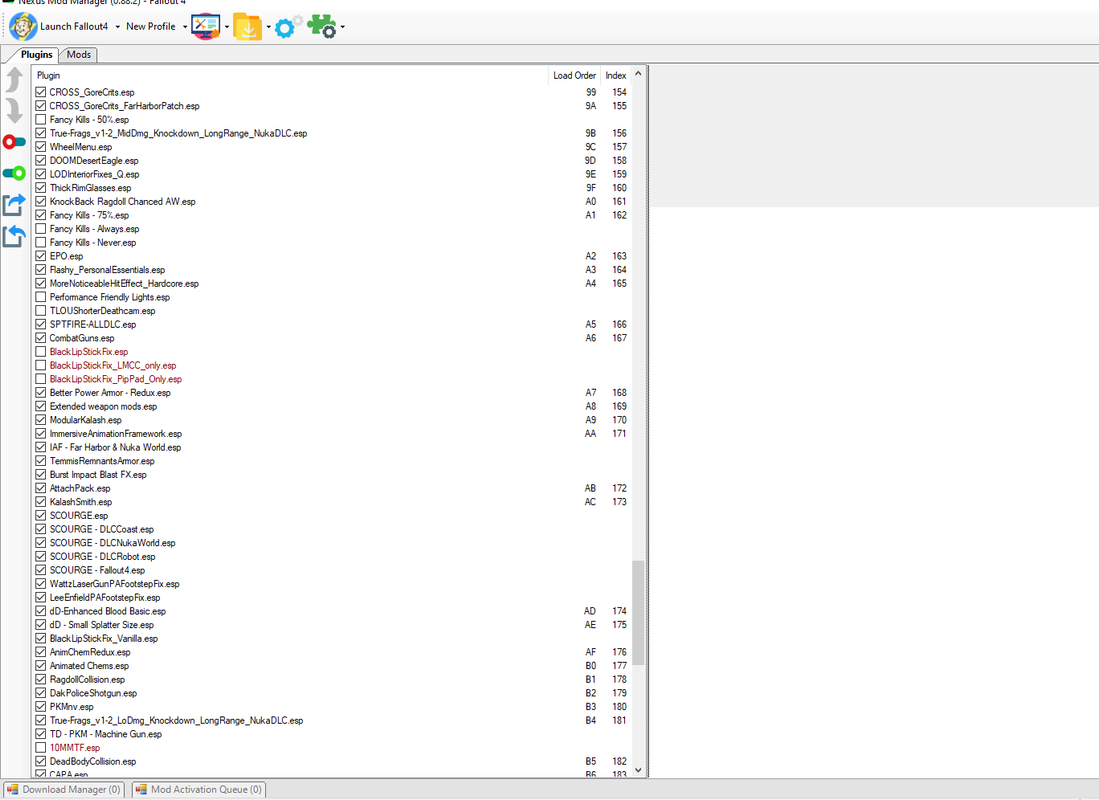
Task: Sort by the Load Order column header
Action: click(x=574, y=75)
